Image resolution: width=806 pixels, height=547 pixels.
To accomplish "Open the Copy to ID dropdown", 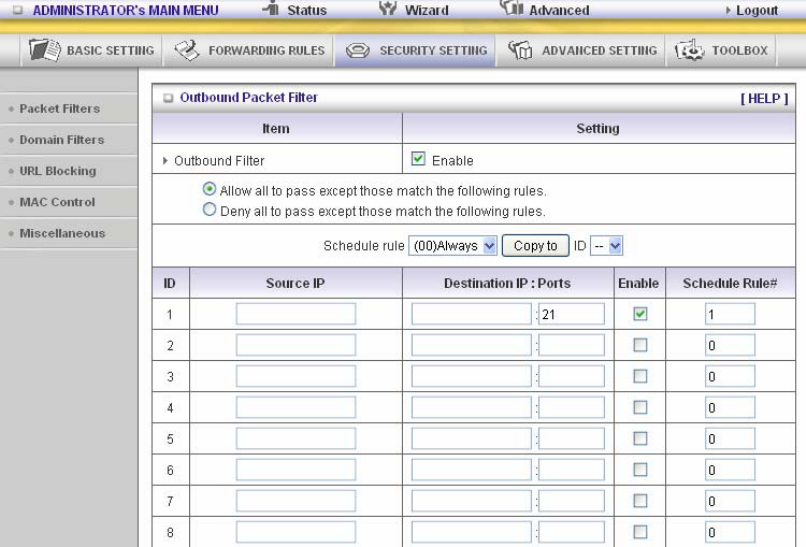I will [x=607, y=246].
